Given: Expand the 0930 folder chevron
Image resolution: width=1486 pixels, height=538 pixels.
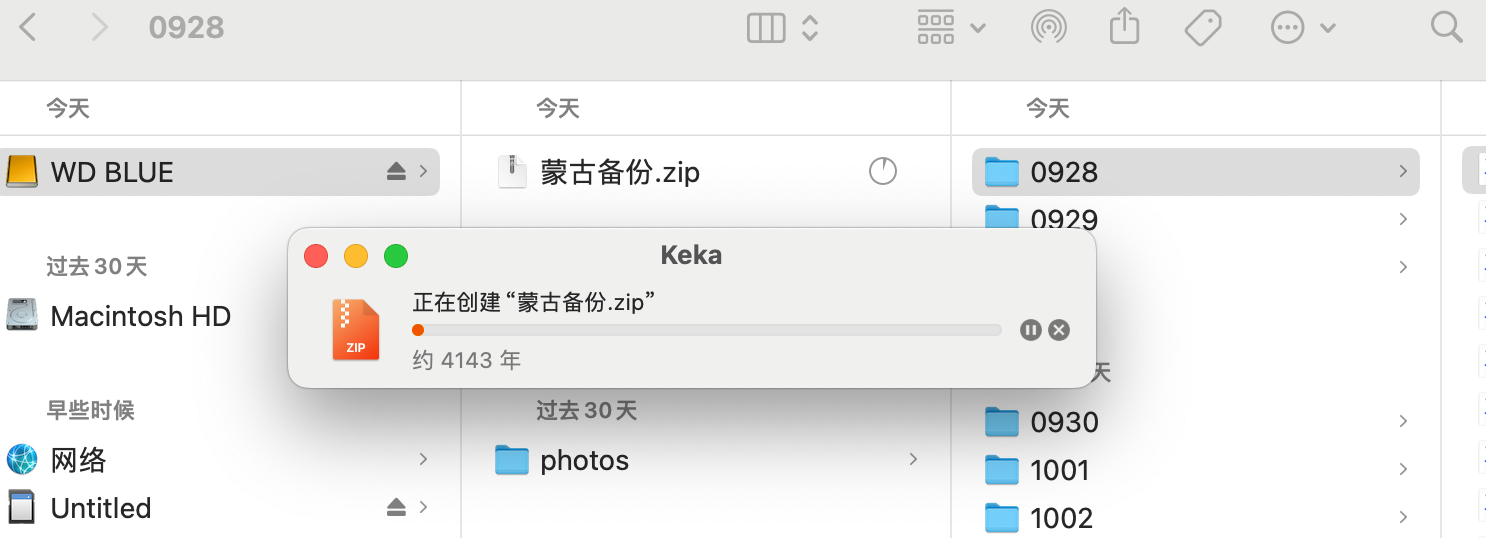Looking at the screenshot, I should point(1404,422).
